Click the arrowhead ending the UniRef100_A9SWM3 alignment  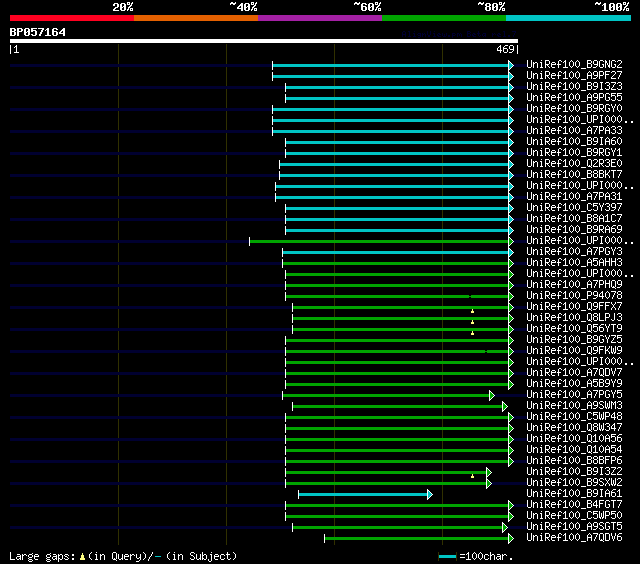(505, 406)
